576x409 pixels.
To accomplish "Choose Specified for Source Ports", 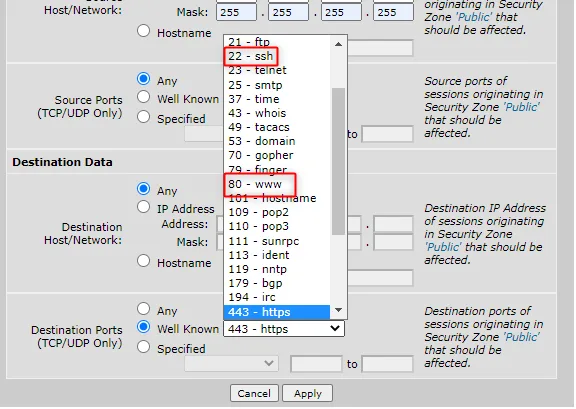I will [x=143, y=117].
